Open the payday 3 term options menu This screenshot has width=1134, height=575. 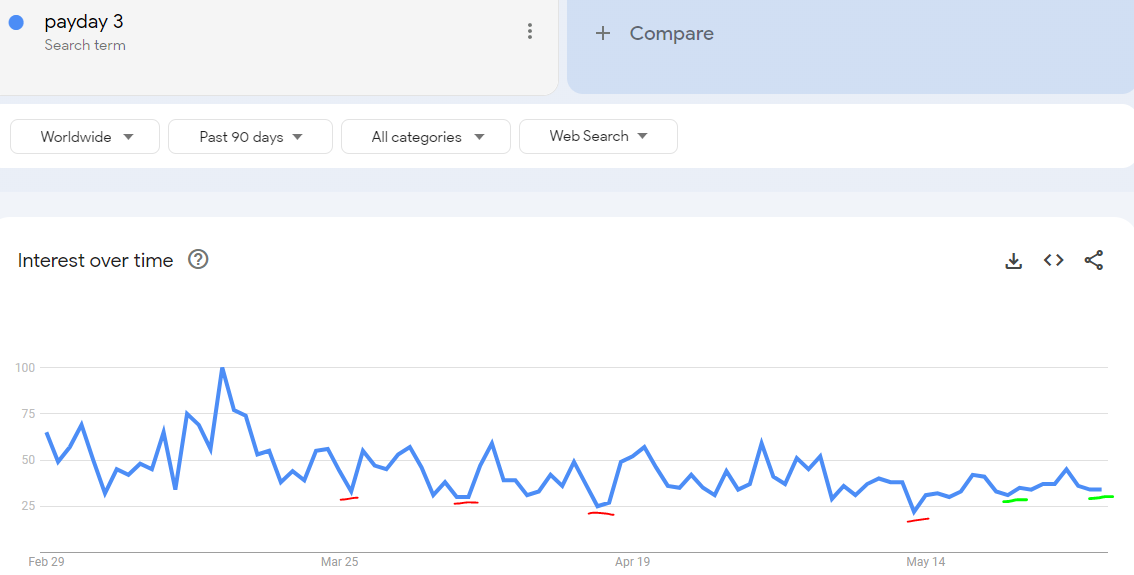(x=530, y=31)
